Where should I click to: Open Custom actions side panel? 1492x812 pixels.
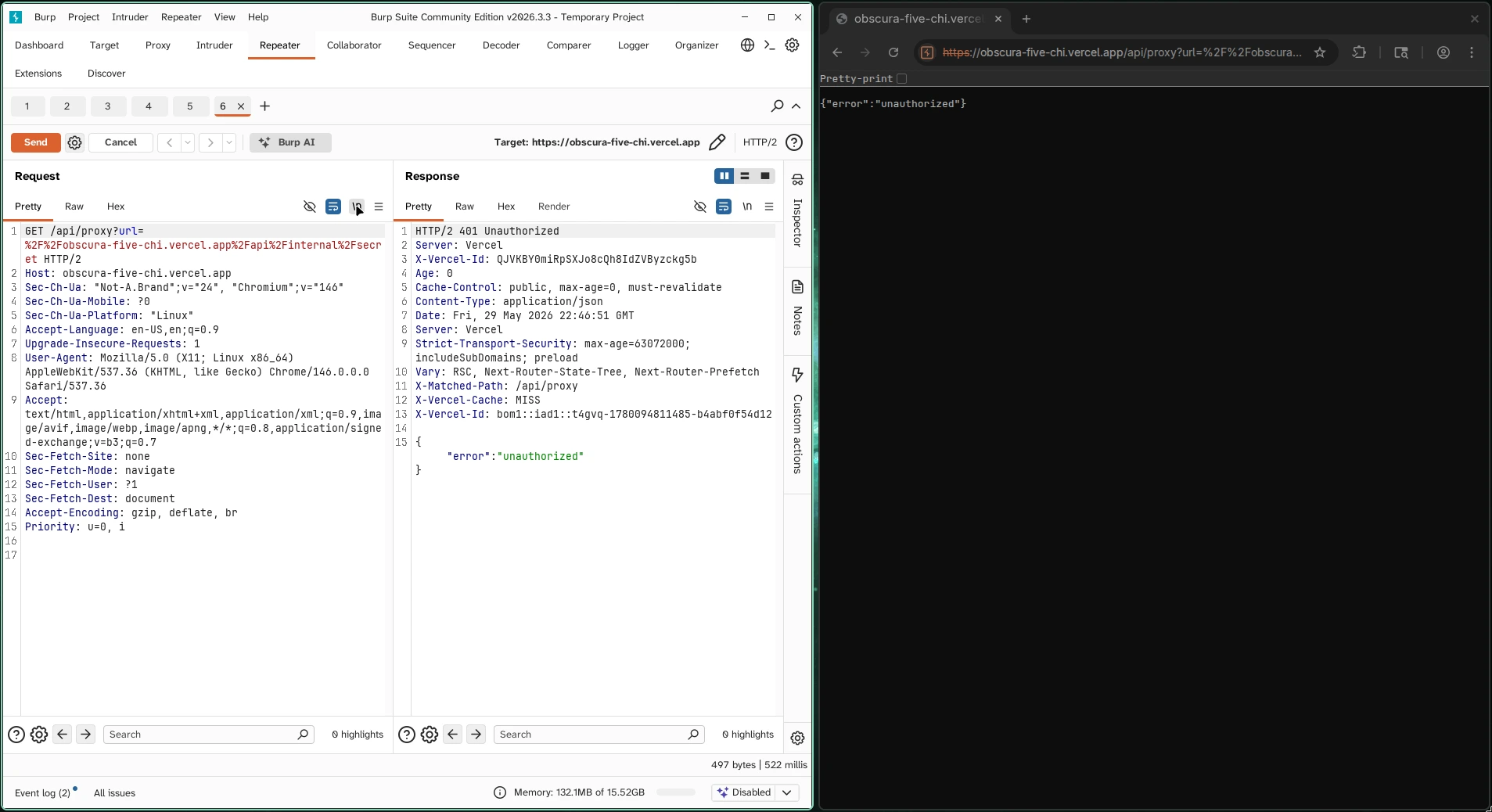coord(797,421)
